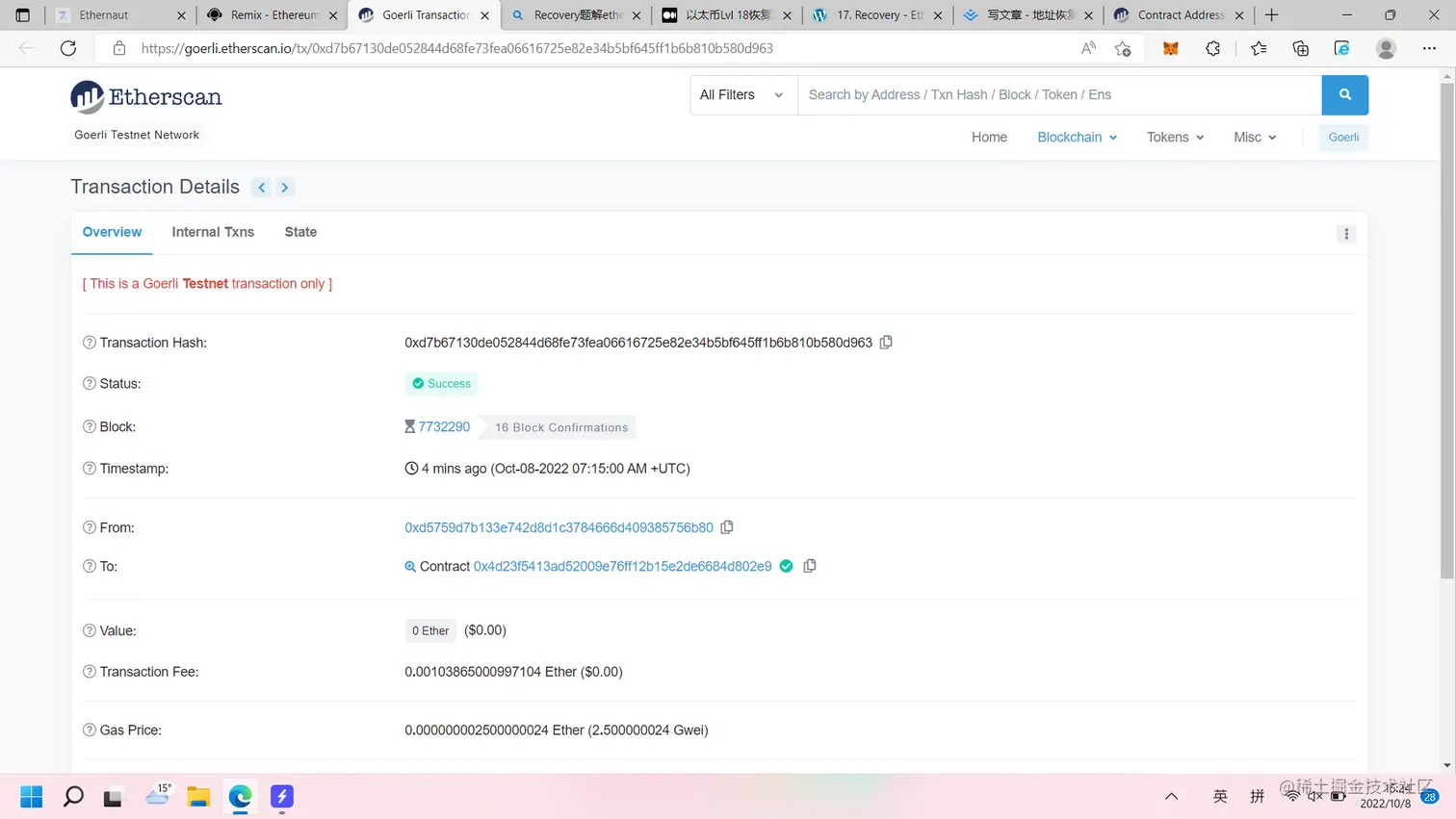Go to previous transaction arrow
This screenshot has height=819, width=1456.
coord(261,188)
